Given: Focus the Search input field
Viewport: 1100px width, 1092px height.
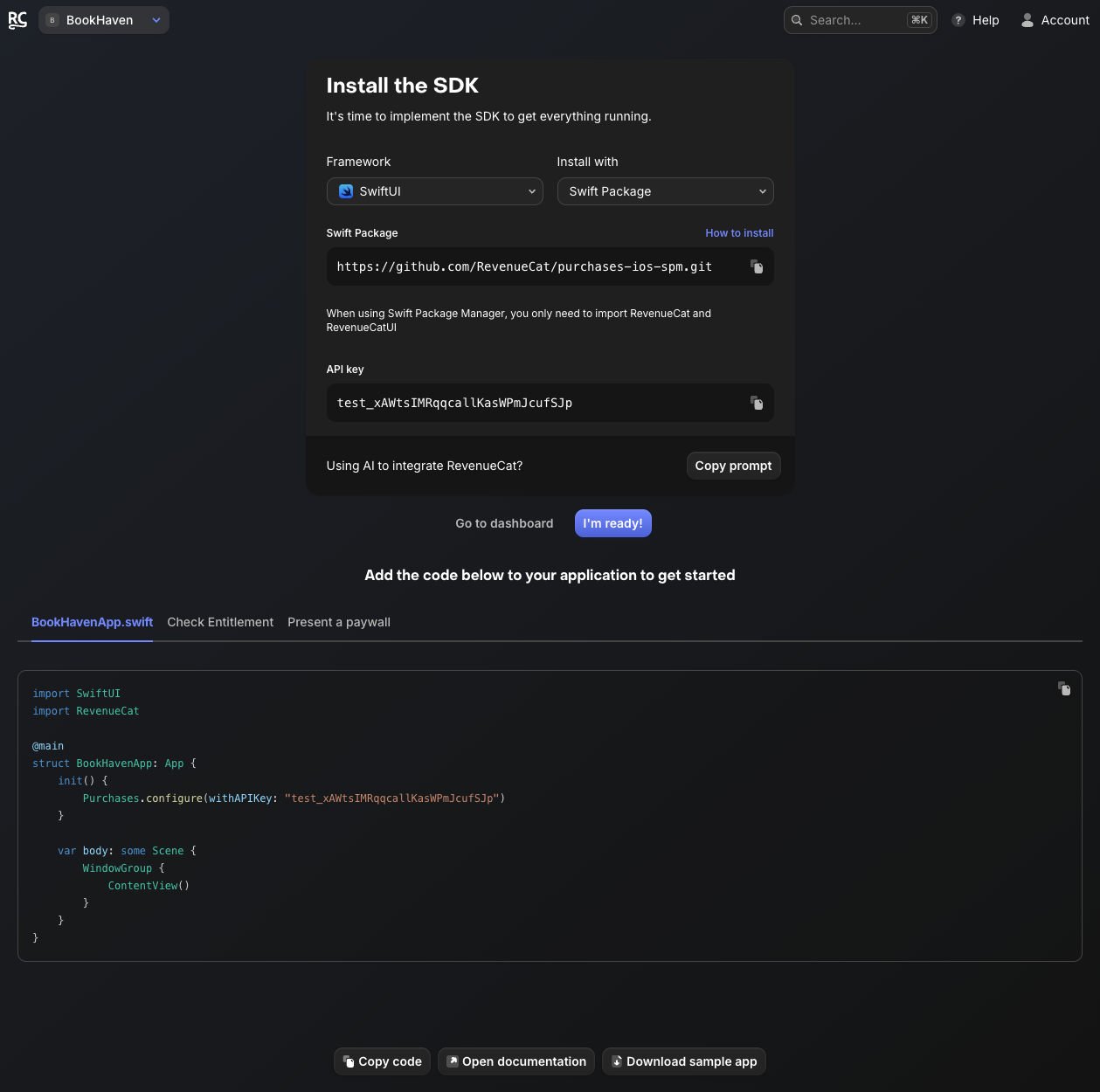Looking at the screenshot, I should 854,20.
